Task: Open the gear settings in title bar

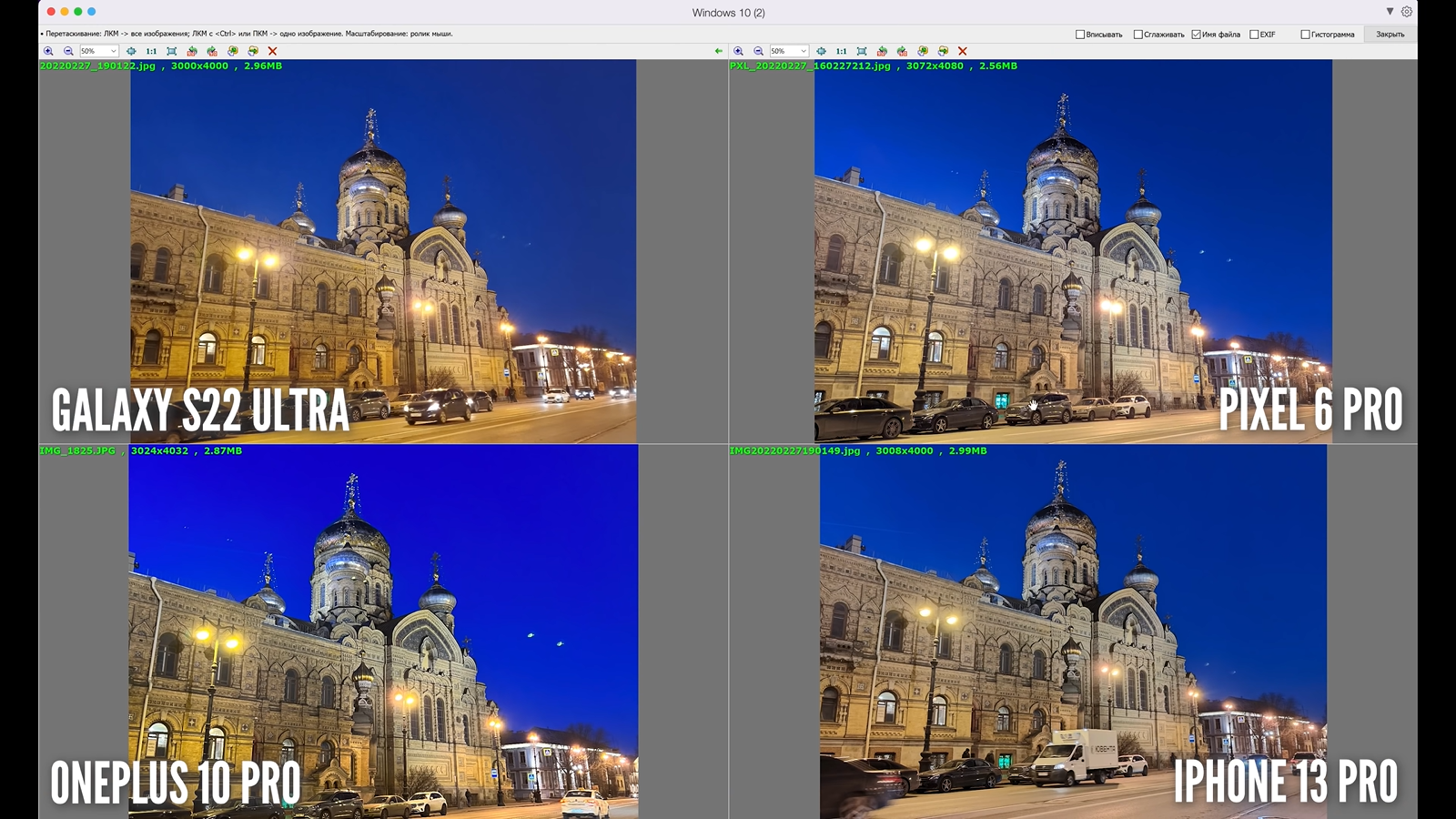Action: click(1407, 12)
